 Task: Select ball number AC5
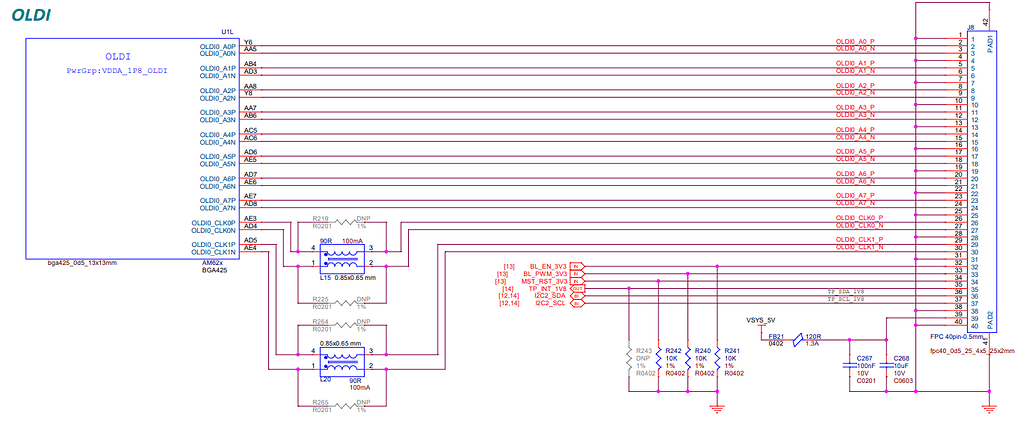(x=250, y=130)
